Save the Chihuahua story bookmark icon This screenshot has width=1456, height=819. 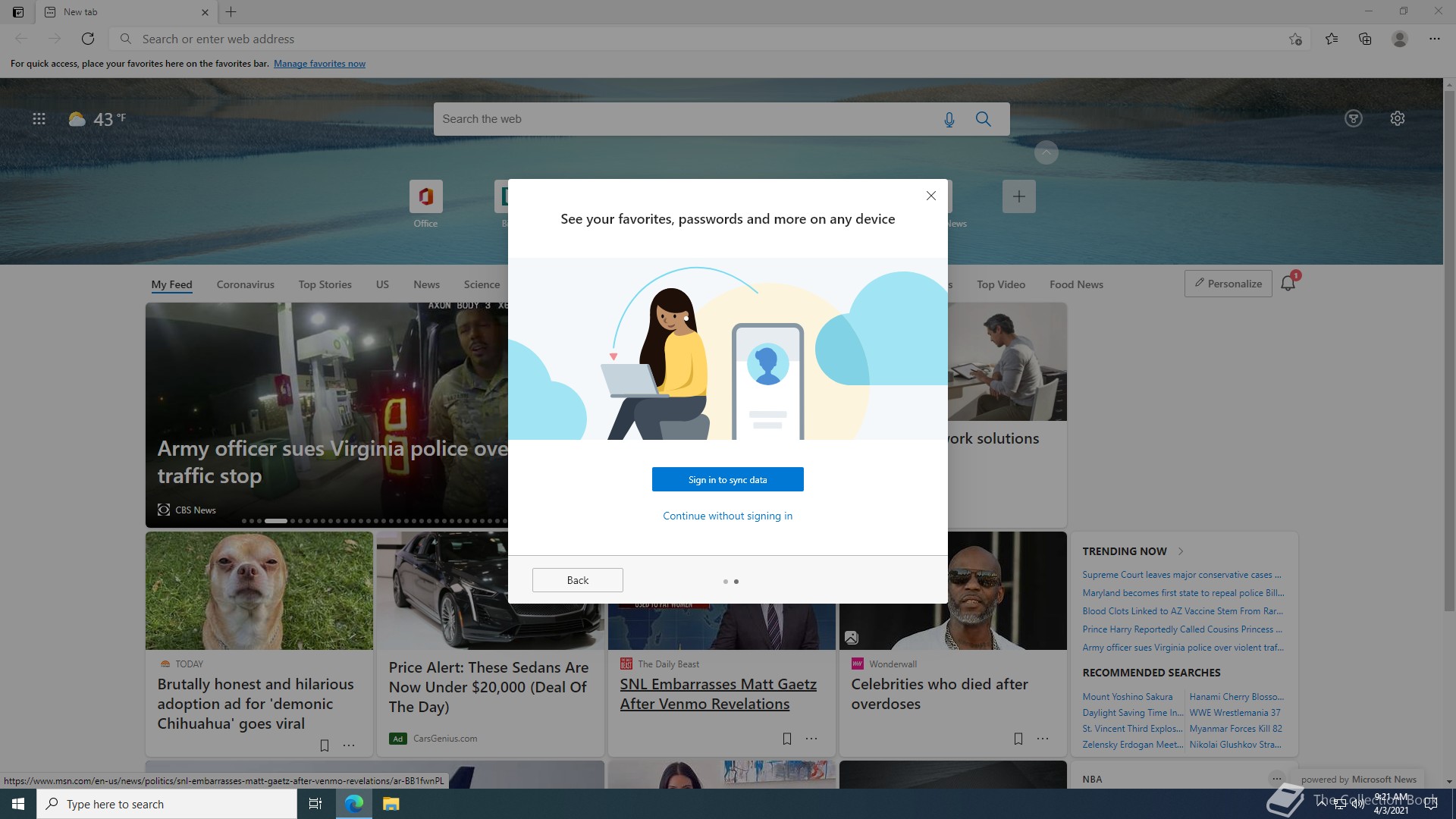point(325,745)
